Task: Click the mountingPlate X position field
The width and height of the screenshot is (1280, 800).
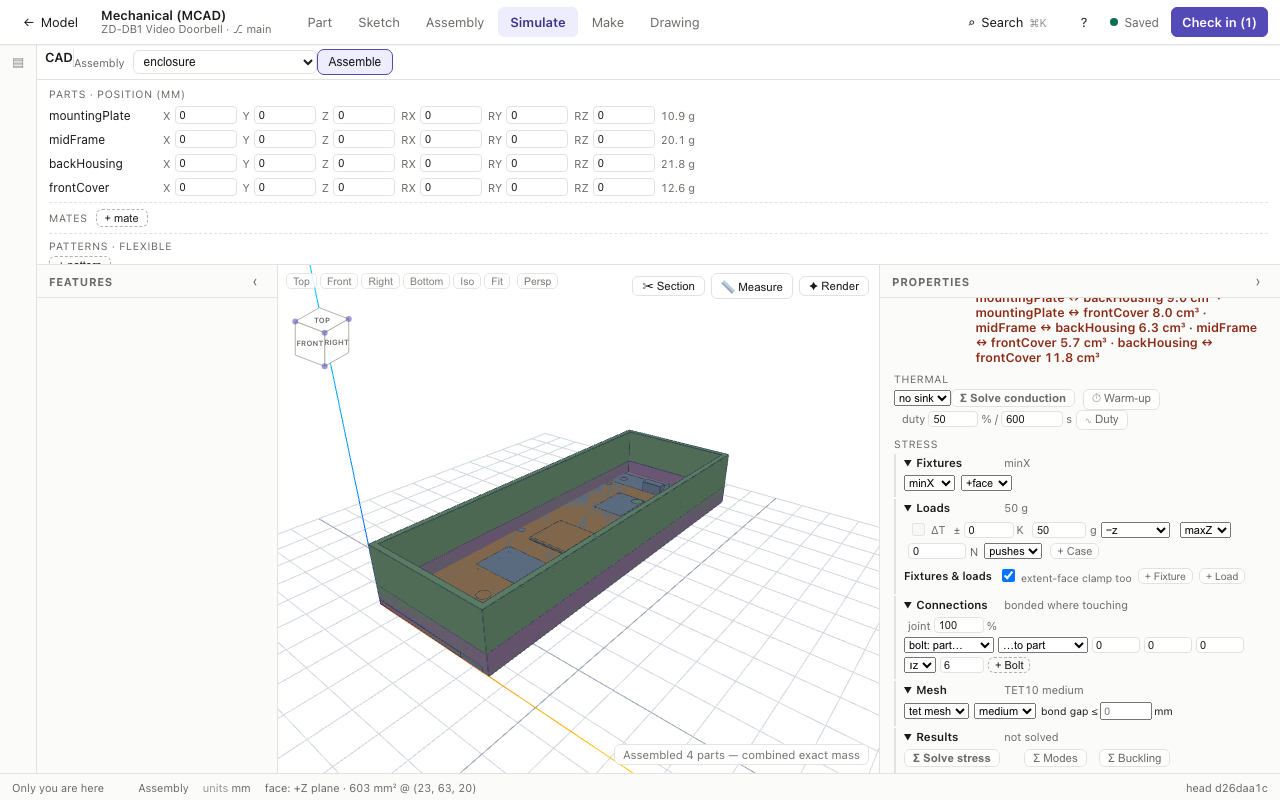Action: (206, 115)
